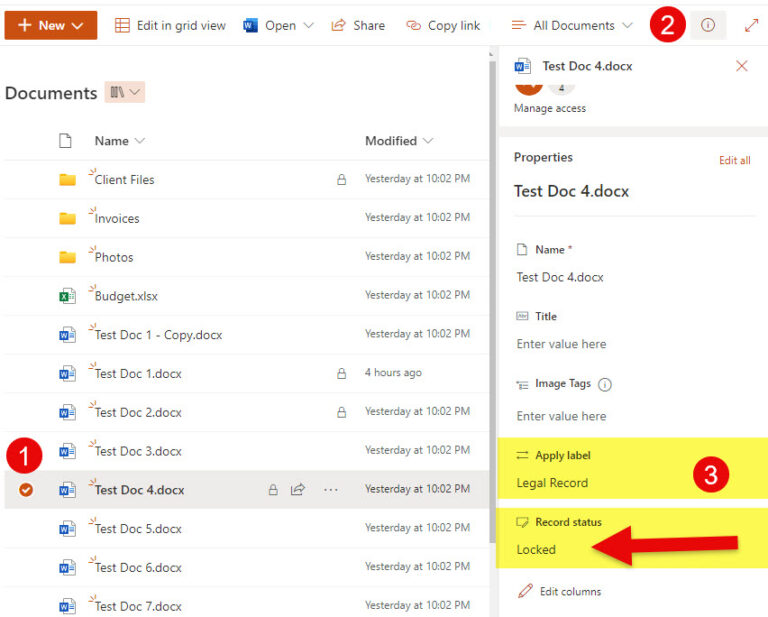The width and height of the screenshot is (768, 617).
Task: Click share icon on Test Doc 4.docx row
Action: [298, 489]
